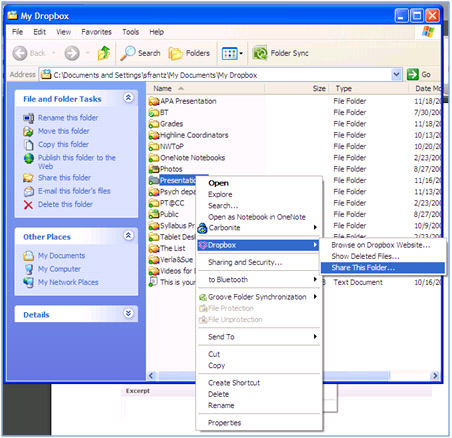Image resolution: width=452 pixels, height=438 pixels.
Task: Select The List folder icon
Action: pyautogui.click(x=154, y=248)
